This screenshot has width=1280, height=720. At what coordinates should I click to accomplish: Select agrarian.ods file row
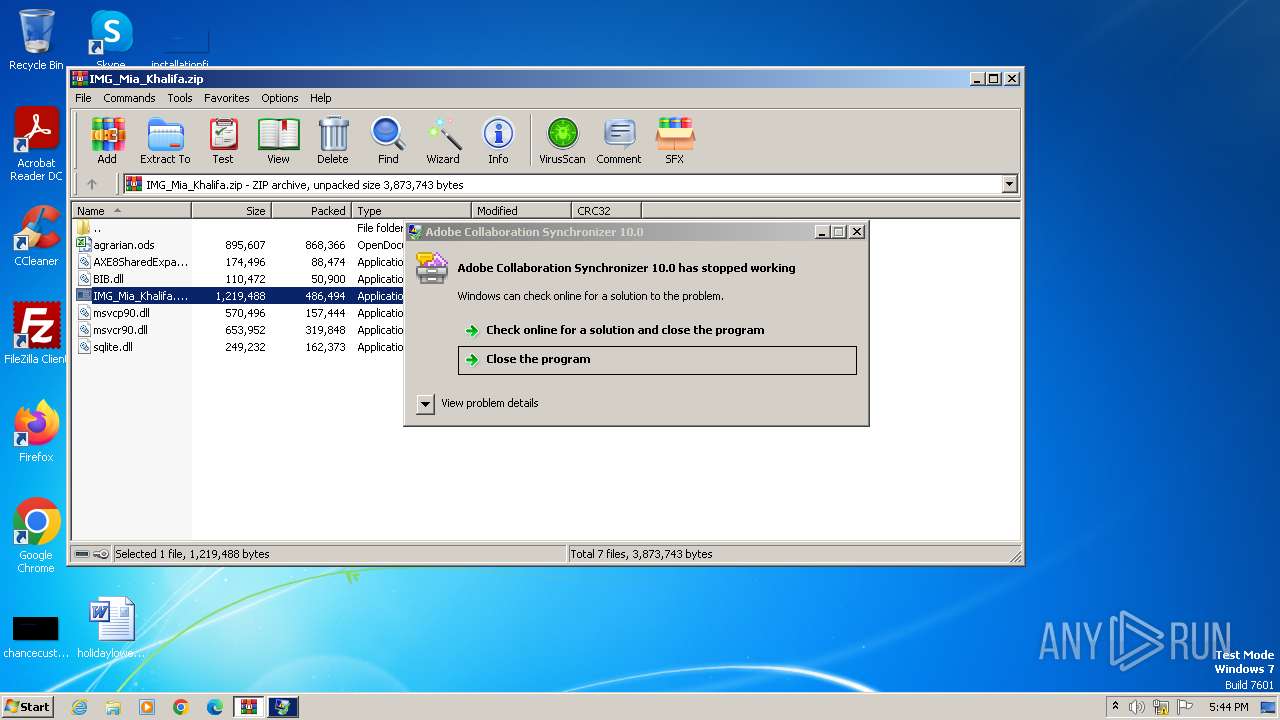[x=239, y=245]
